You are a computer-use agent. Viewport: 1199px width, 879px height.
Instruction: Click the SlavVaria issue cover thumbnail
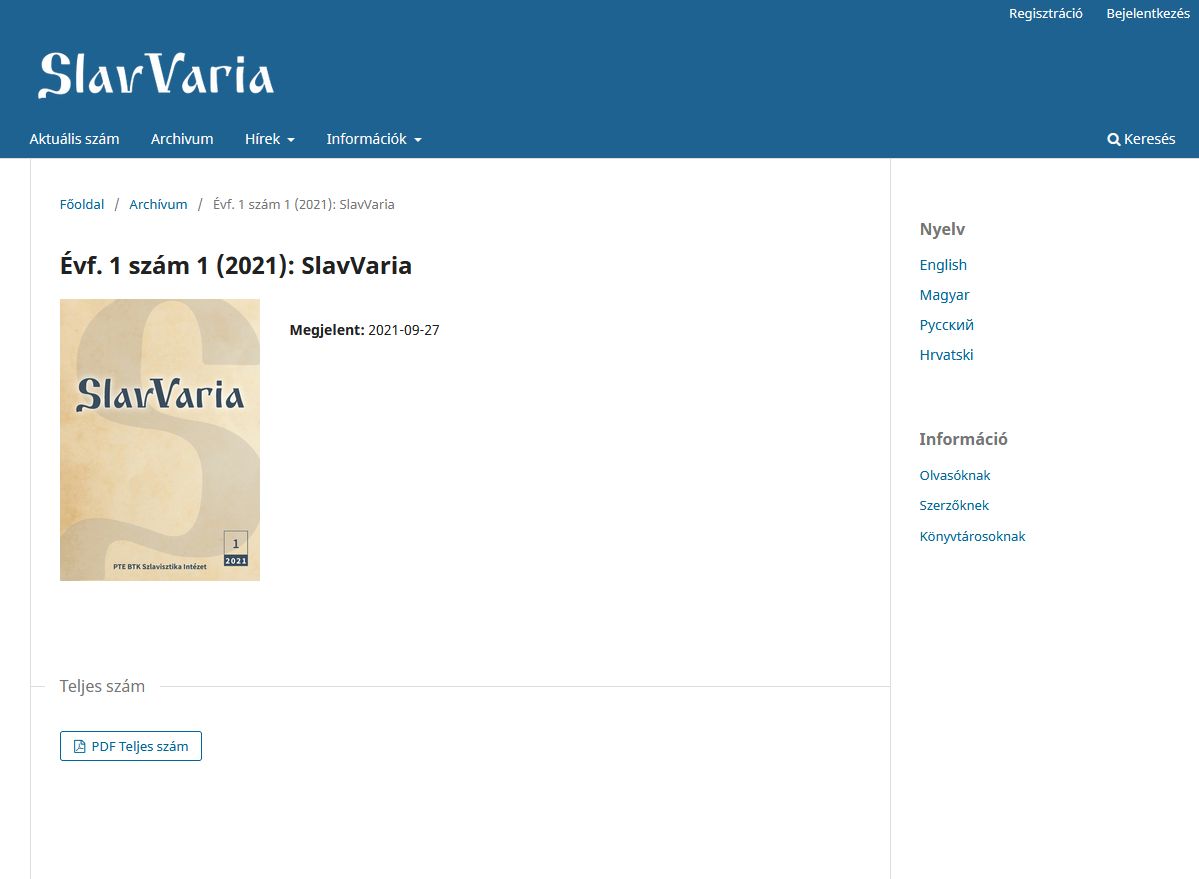160,440
